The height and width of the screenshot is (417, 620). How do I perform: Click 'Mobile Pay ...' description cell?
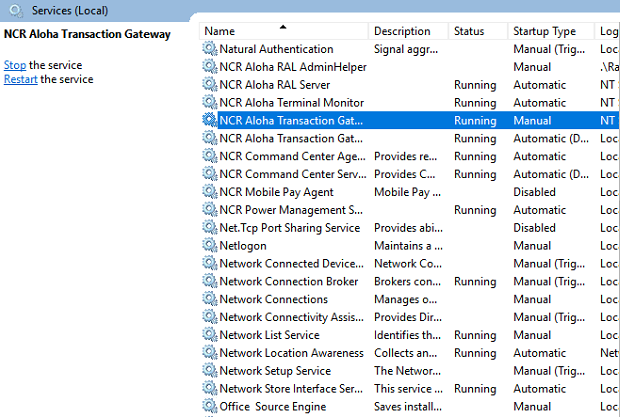point(407,192)
